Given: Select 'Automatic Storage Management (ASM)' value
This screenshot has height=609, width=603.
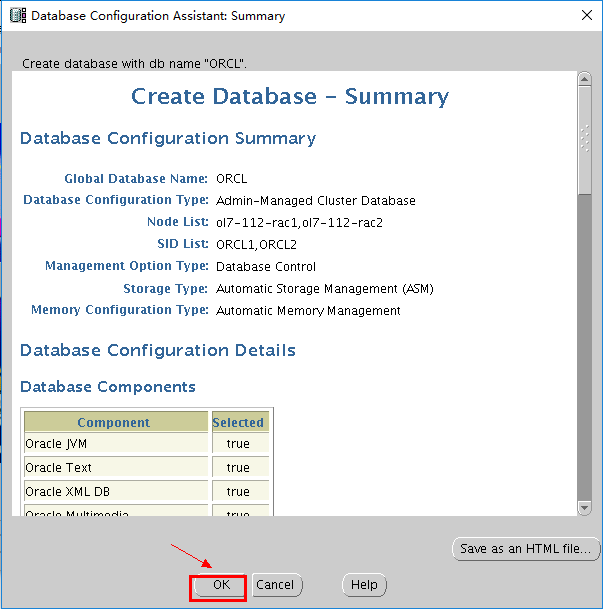Looking at the screenshot, I should click(x=325, y=289).
